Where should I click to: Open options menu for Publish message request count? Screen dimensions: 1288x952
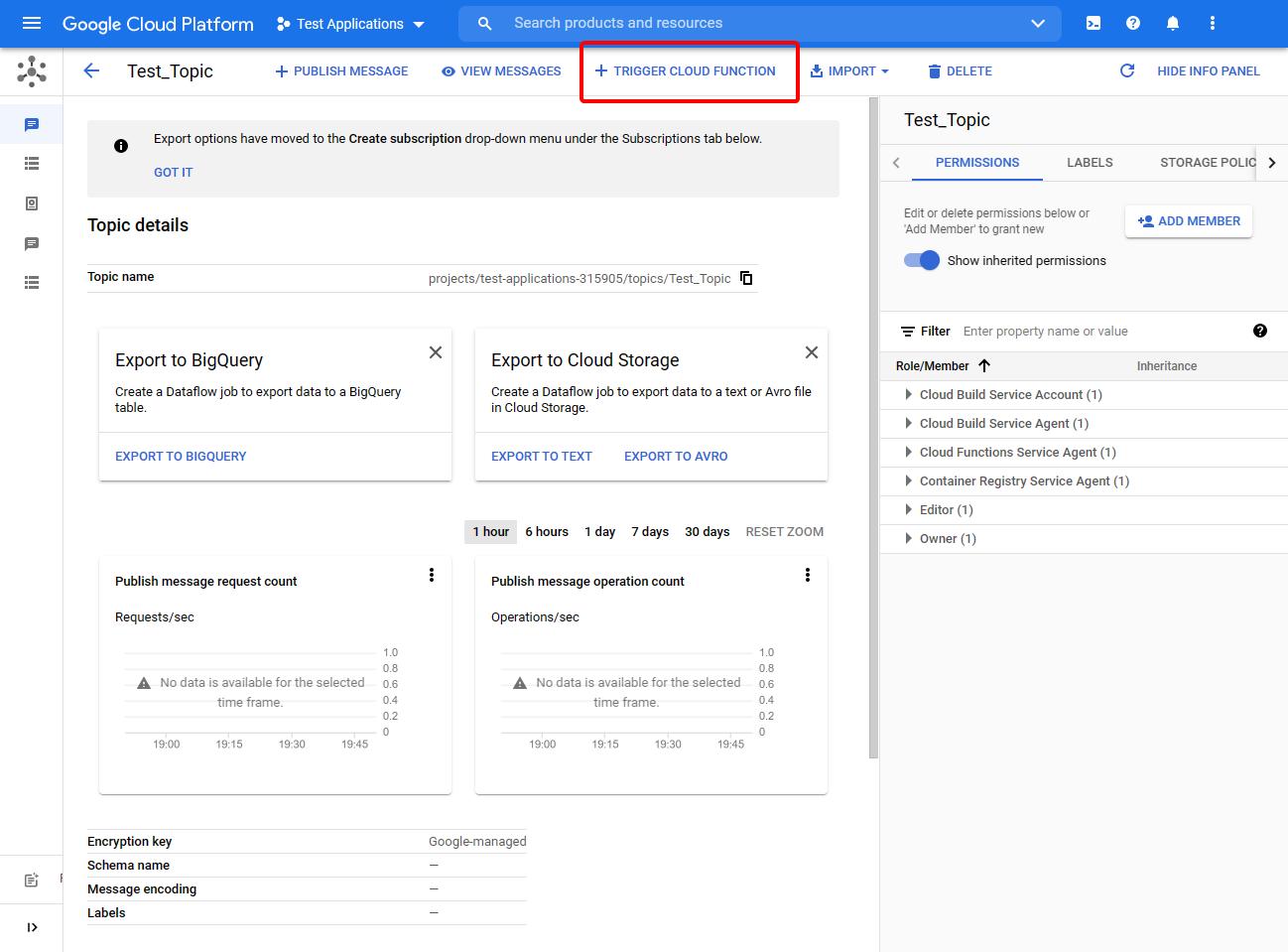pos(432,575)
